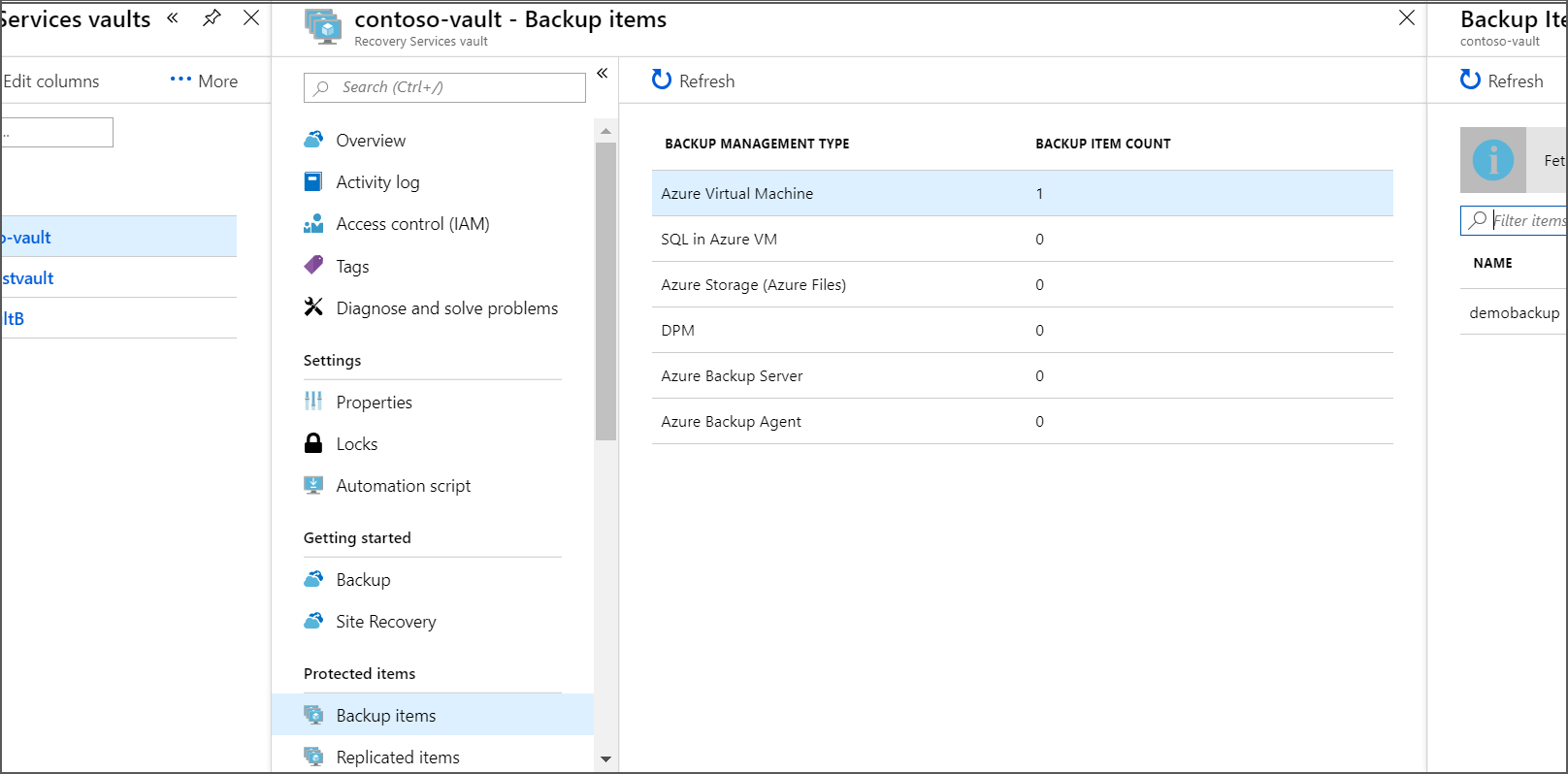Collapse the contoso-vault menu with the double chevron
1568x774 pixels.
click(603, 74)
